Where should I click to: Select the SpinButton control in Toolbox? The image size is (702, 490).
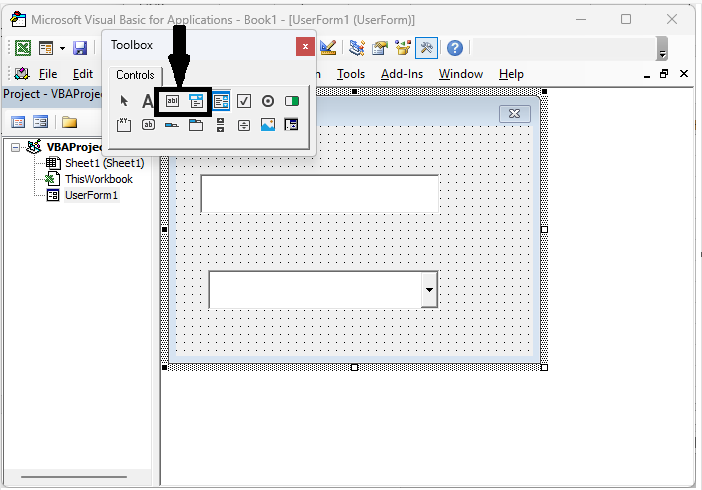click(244, 125)
